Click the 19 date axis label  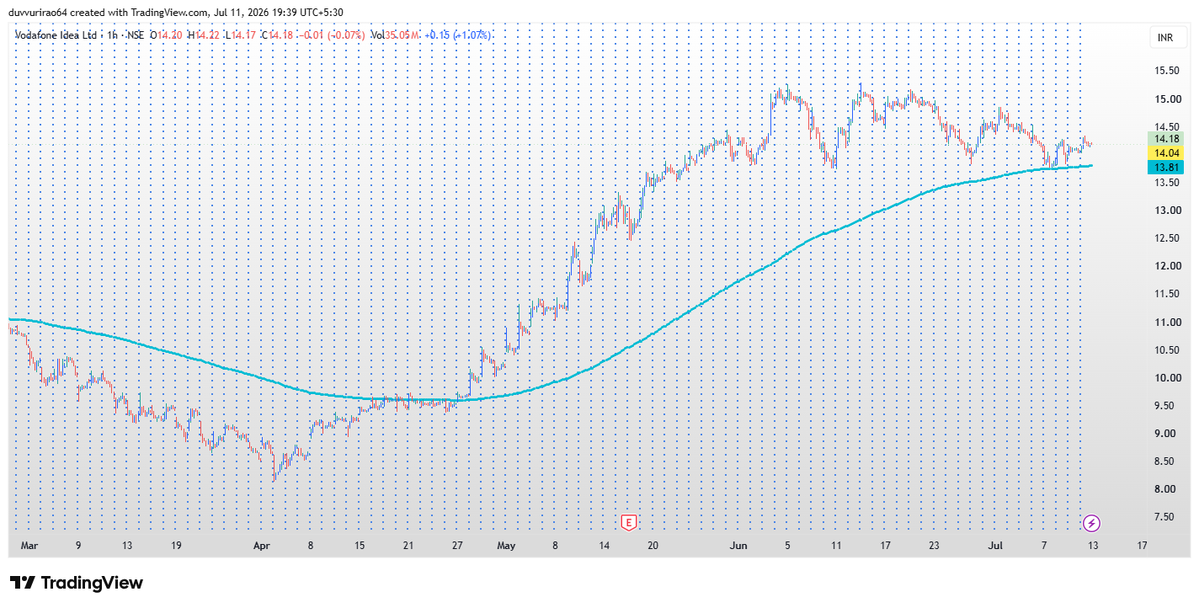coord(176,546)
